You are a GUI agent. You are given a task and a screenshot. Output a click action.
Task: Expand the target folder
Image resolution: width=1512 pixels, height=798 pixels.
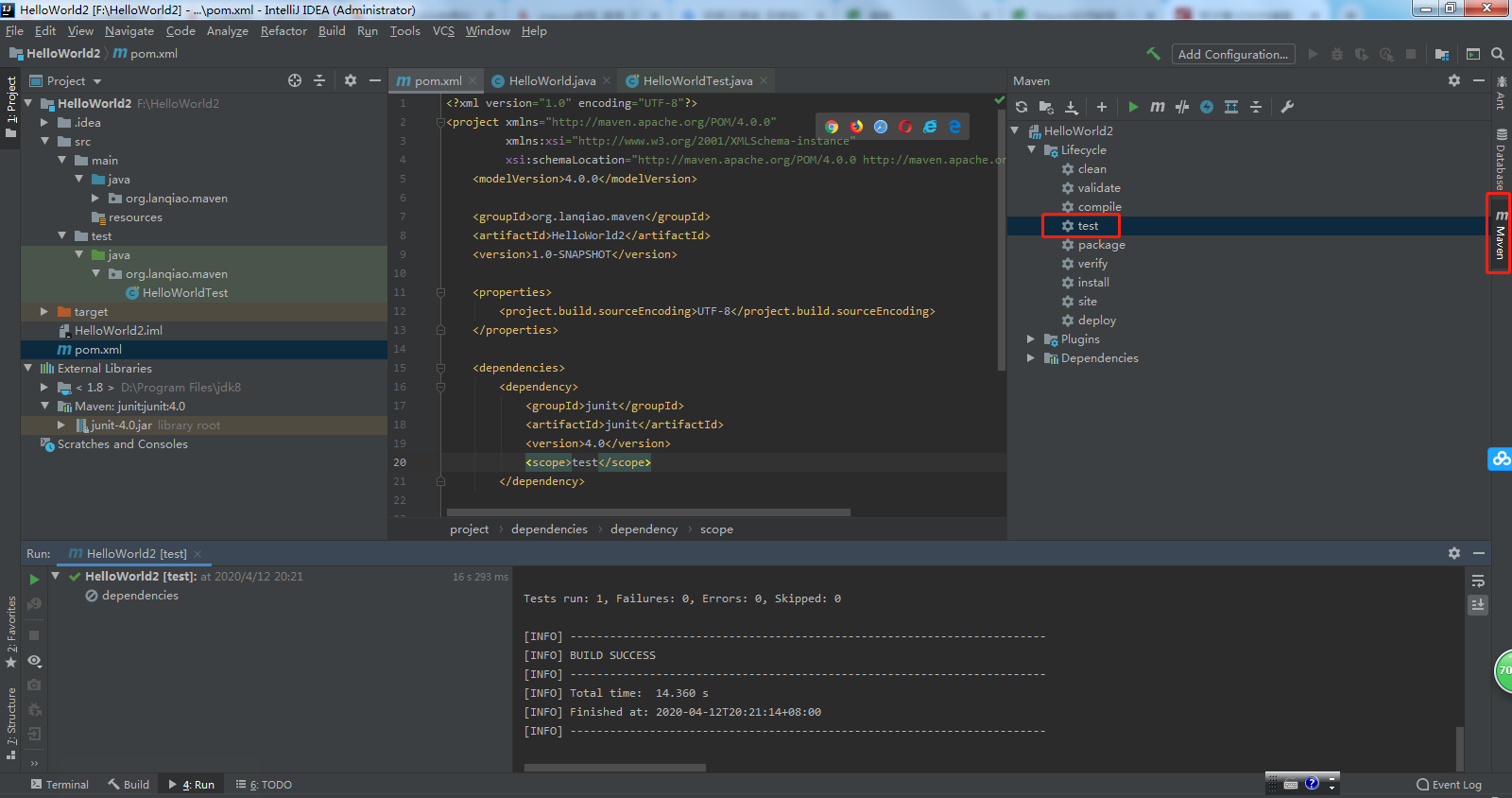(x=44, y=311)
